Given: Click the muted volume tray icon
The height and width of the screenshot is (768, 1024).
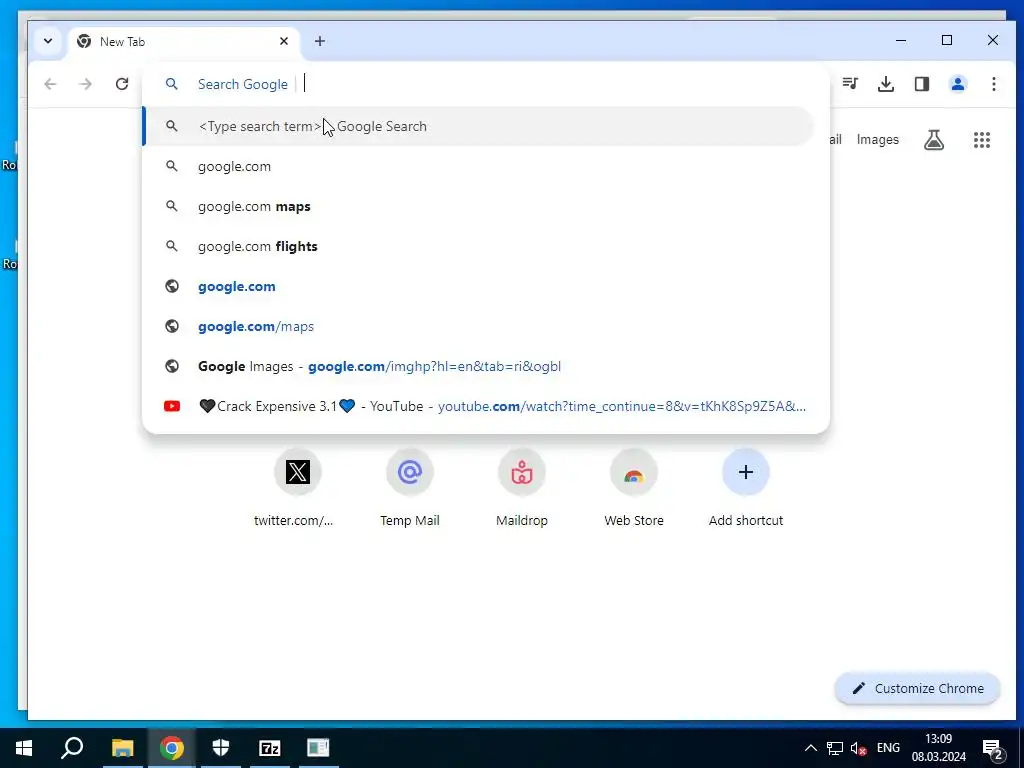Looking at the screenshot, I should coord(858,748).
